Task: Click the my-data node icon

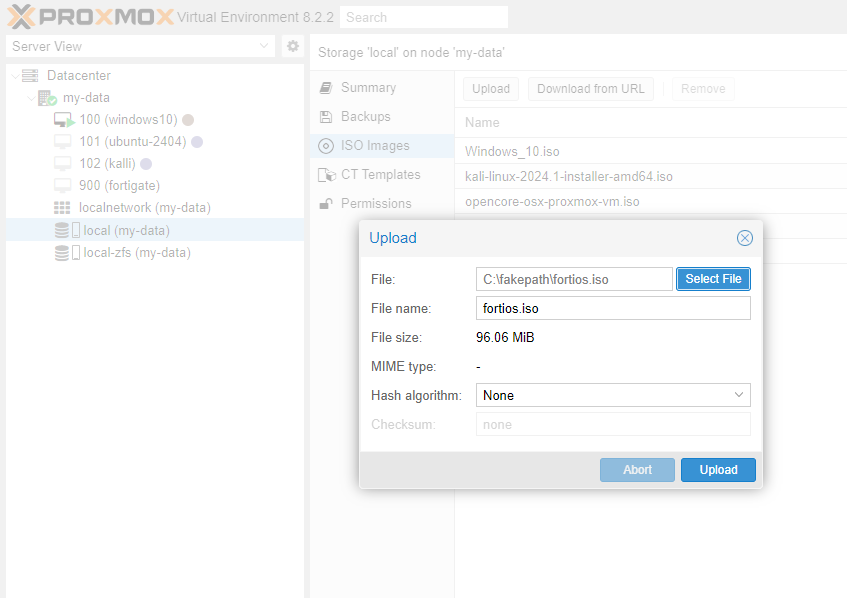Action: point(48,98)
